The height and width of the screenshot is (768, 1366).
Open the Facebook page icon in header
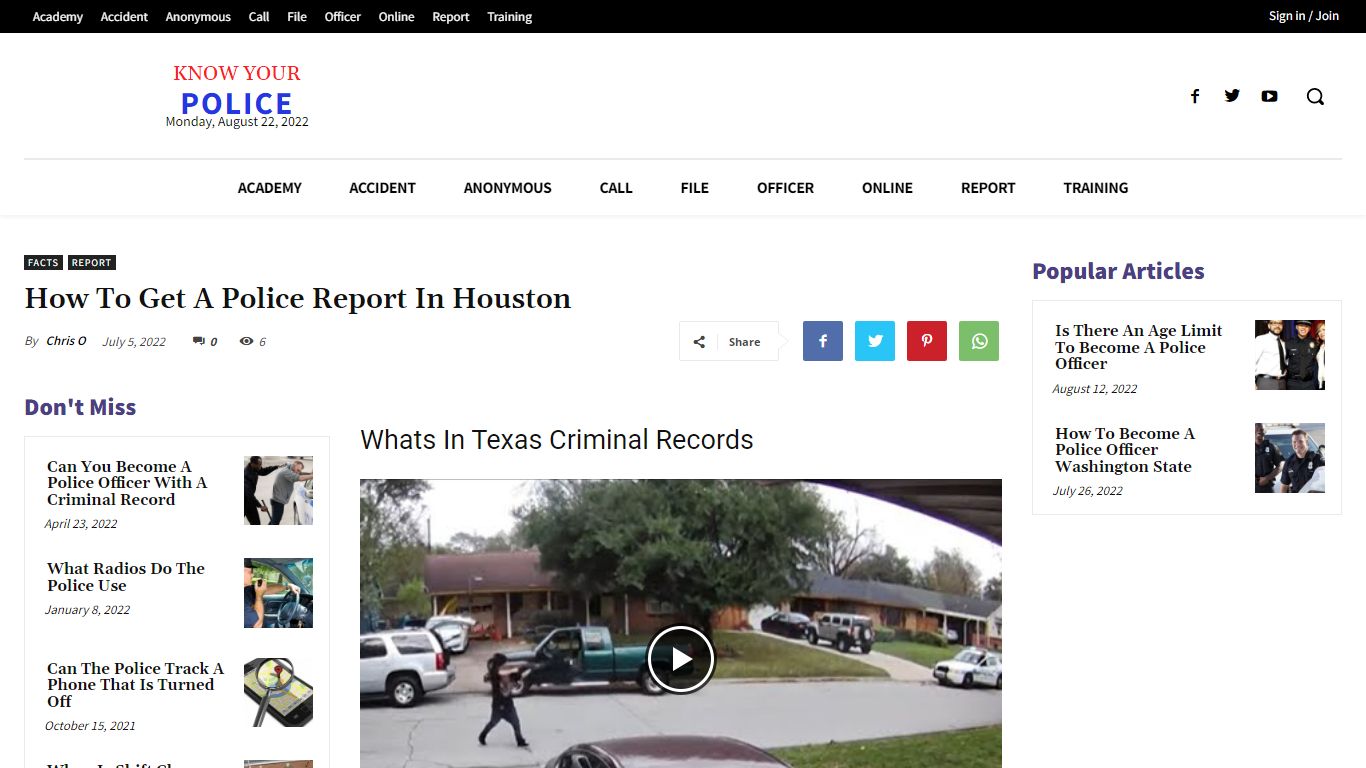tap(1194, 96)
